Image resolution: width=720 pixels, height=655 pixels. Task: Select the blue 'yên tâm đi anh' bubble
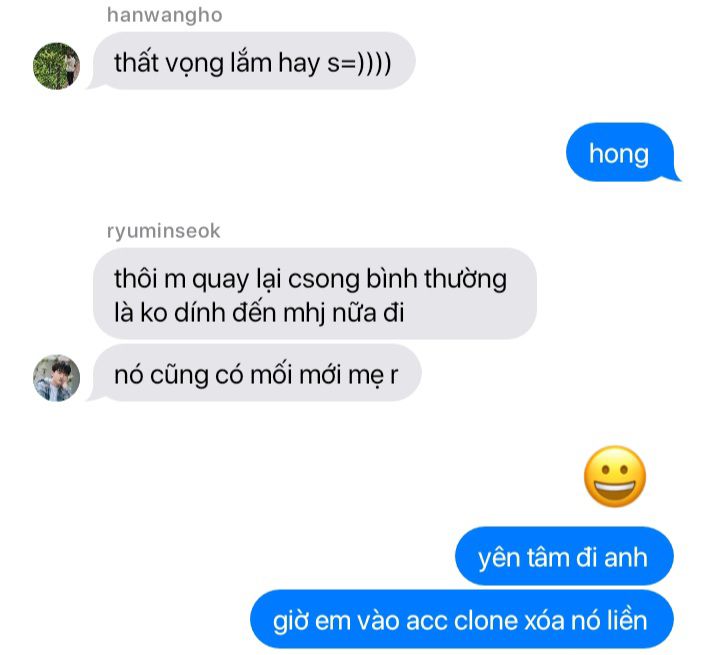pyautogui.click(x=564, y=557)
